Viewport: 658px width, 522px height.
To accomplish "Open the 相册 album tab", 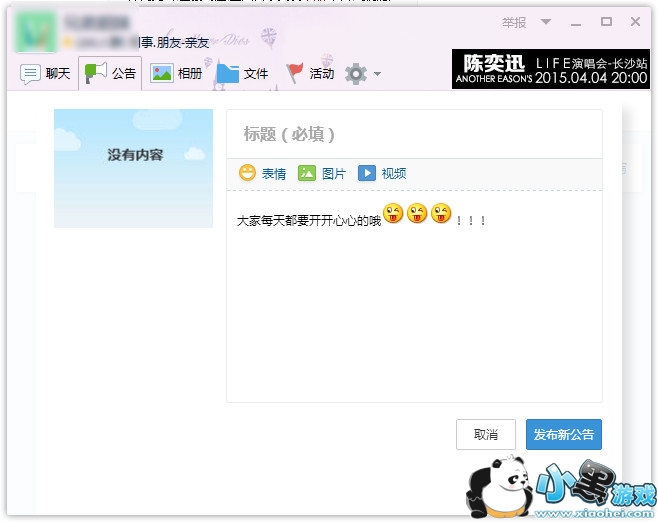I will point(176,74).
